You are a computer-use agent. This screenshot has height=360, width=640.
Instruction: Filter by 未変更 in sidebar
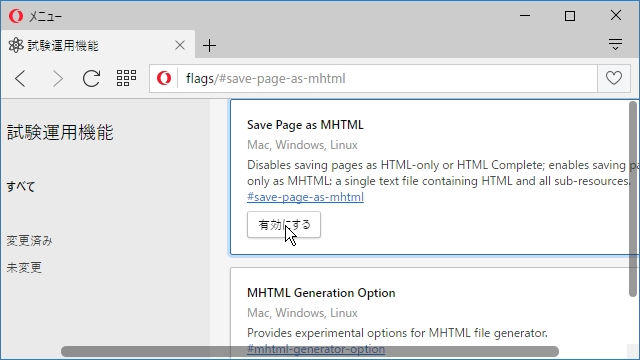[x=24, y=268]
